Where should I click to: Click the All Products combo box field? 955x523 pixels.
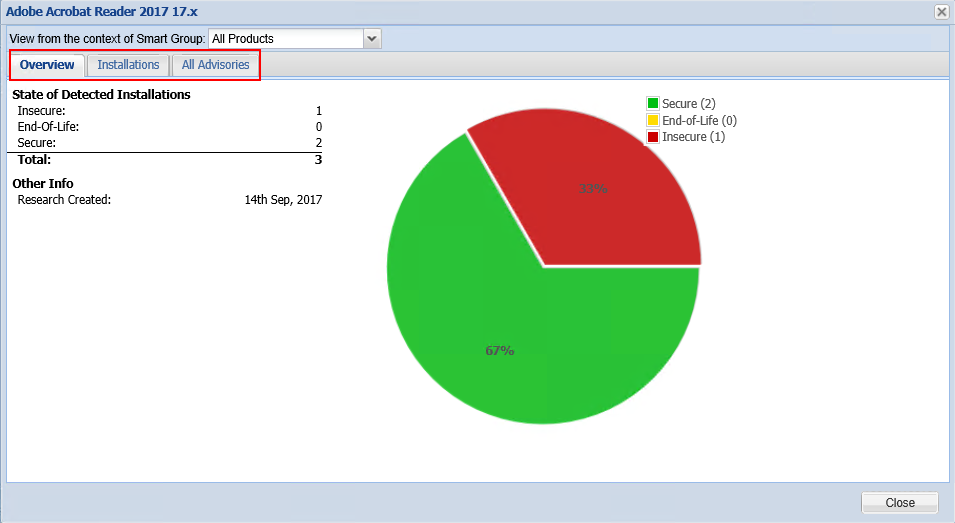tap(285, 39)
